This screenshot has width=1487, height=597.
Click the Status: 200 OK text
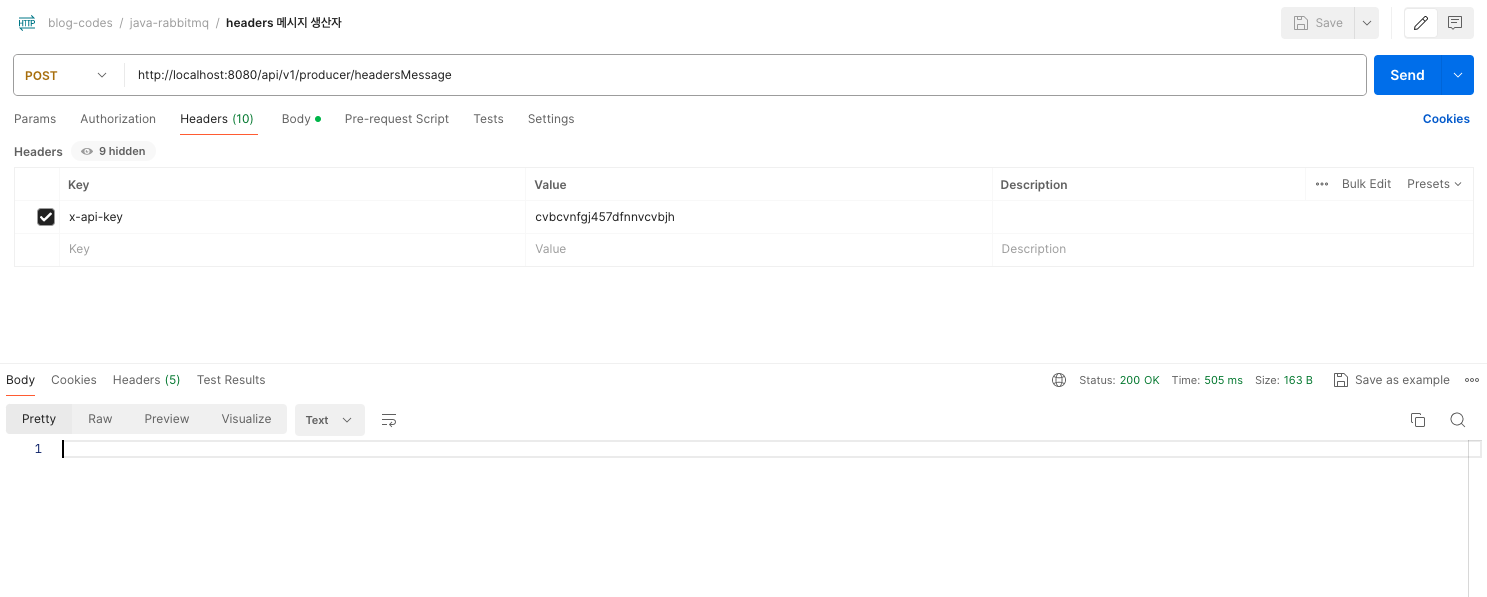tap(1119, 380)
